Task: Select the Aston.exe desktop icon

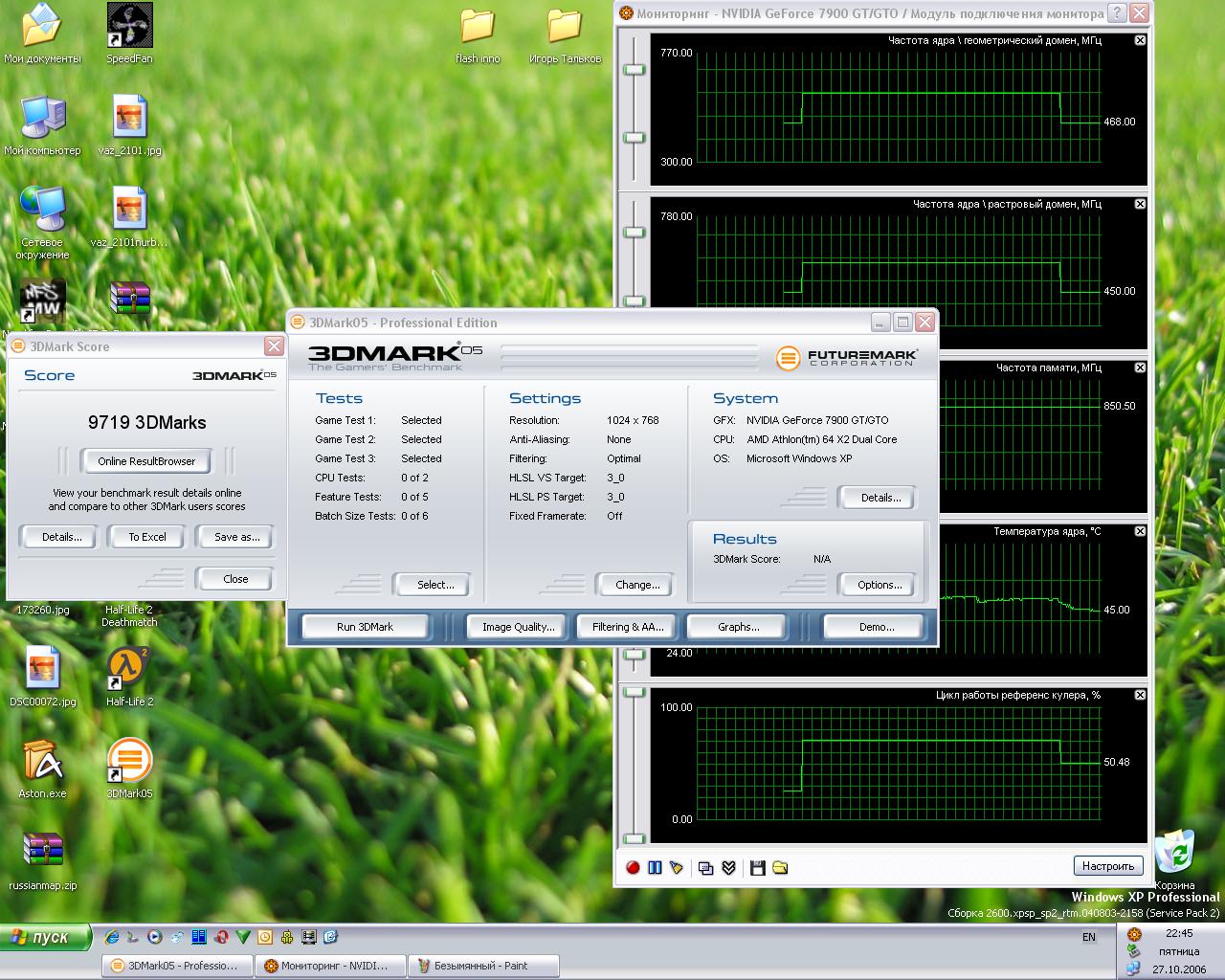Action: [42, 768]
